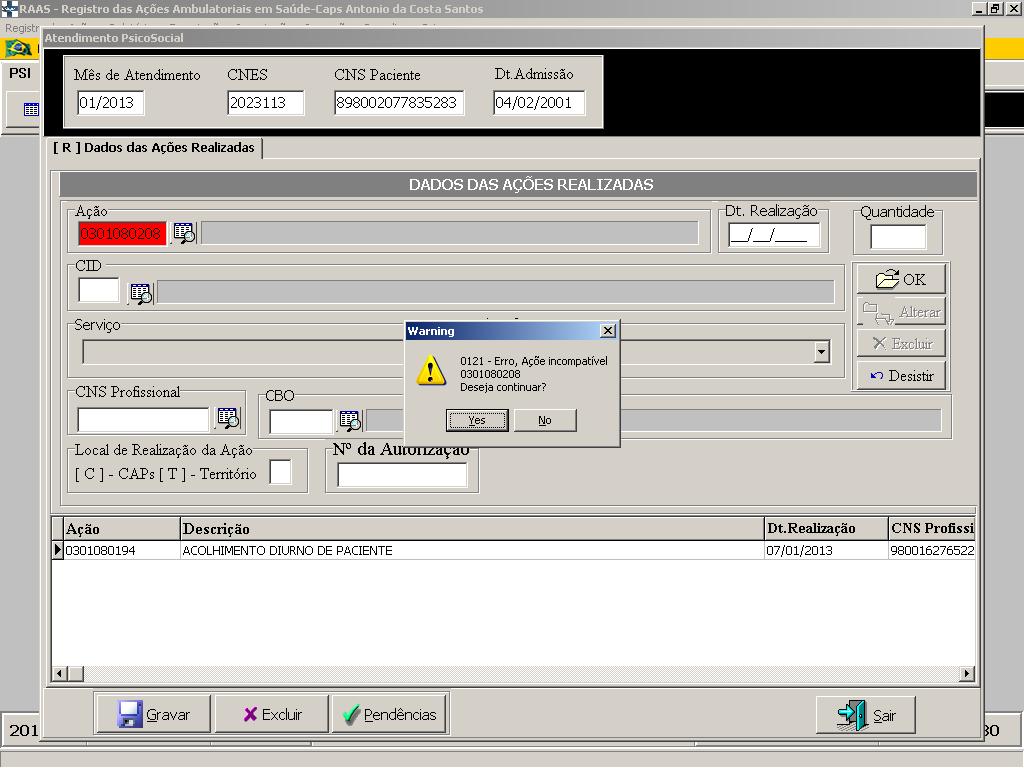
Task: Click the Sair exit button
Action: click(866, 715)
